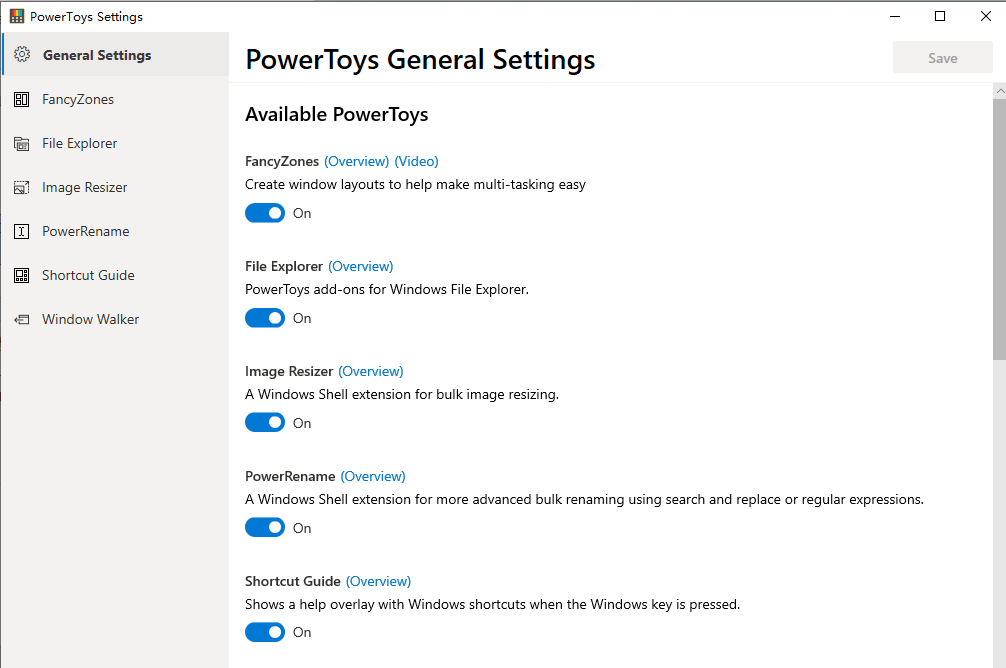Viewport: 1006px width, 668px height.
Task: Select the Shortcut Guide sidebar icon
Action: click(21, 275)
